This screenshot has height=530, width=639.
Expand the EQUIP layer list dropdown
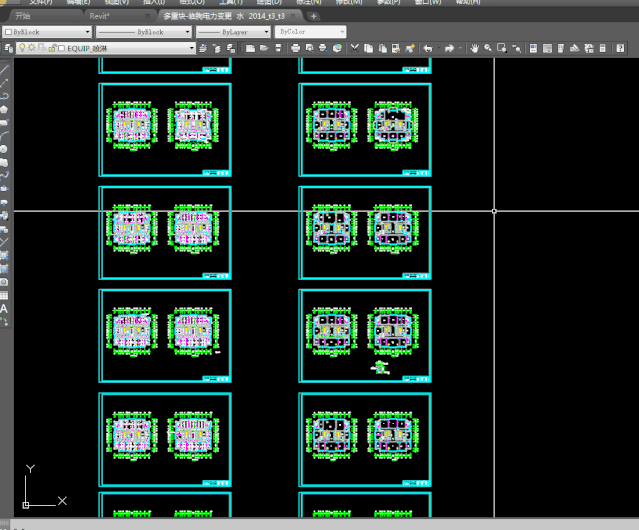[x=192, y=48]
